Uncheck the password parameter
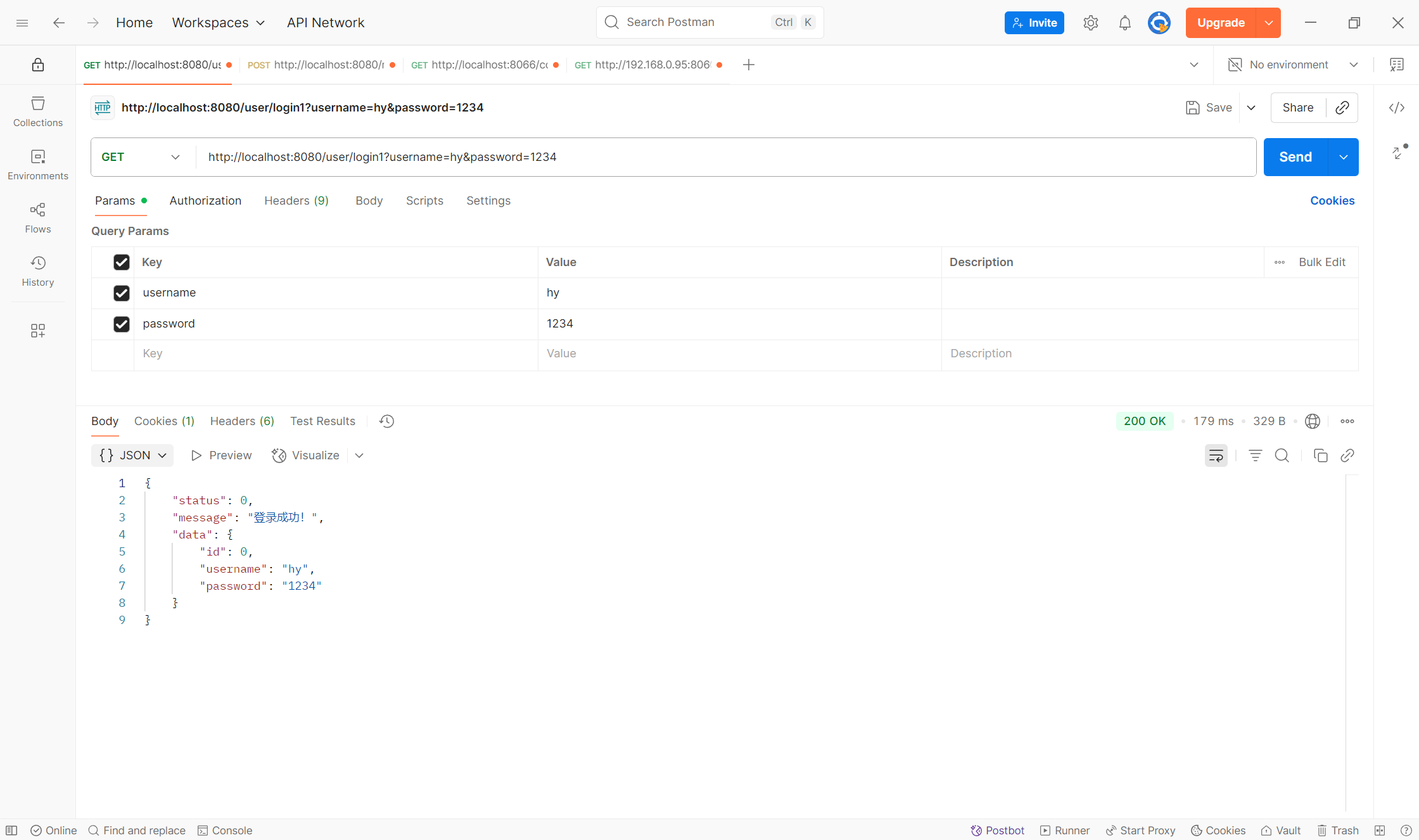 [x=121, y=324]
